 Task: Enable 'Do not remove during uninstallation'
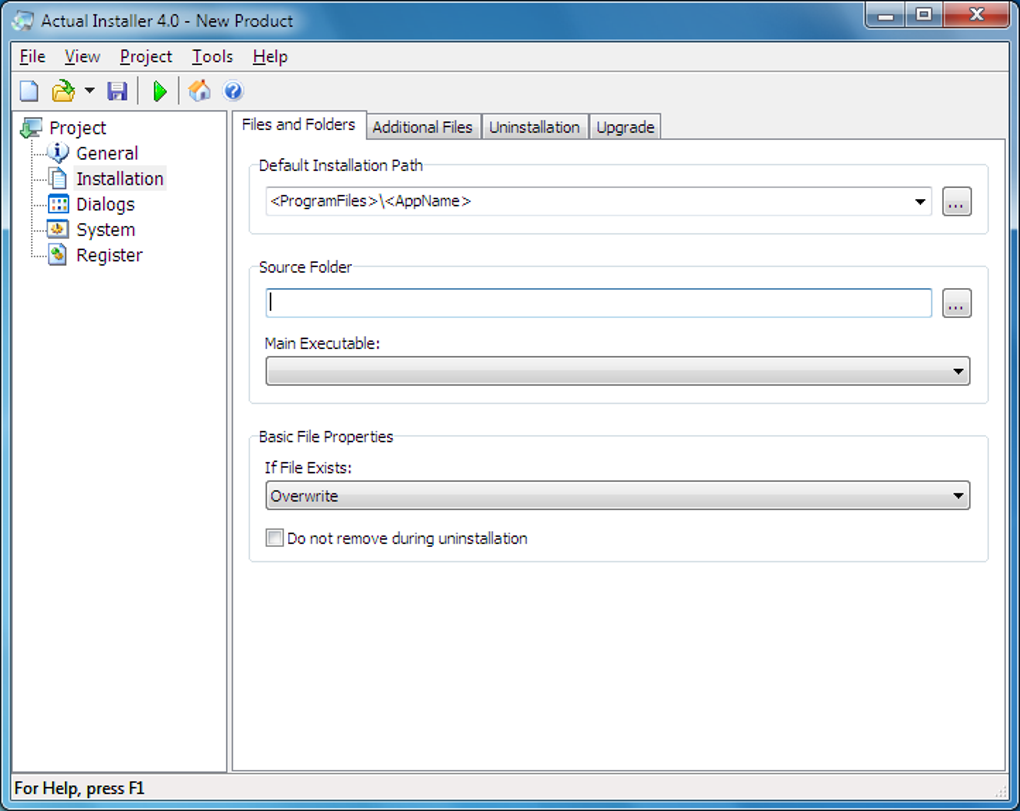click(274, 538)
